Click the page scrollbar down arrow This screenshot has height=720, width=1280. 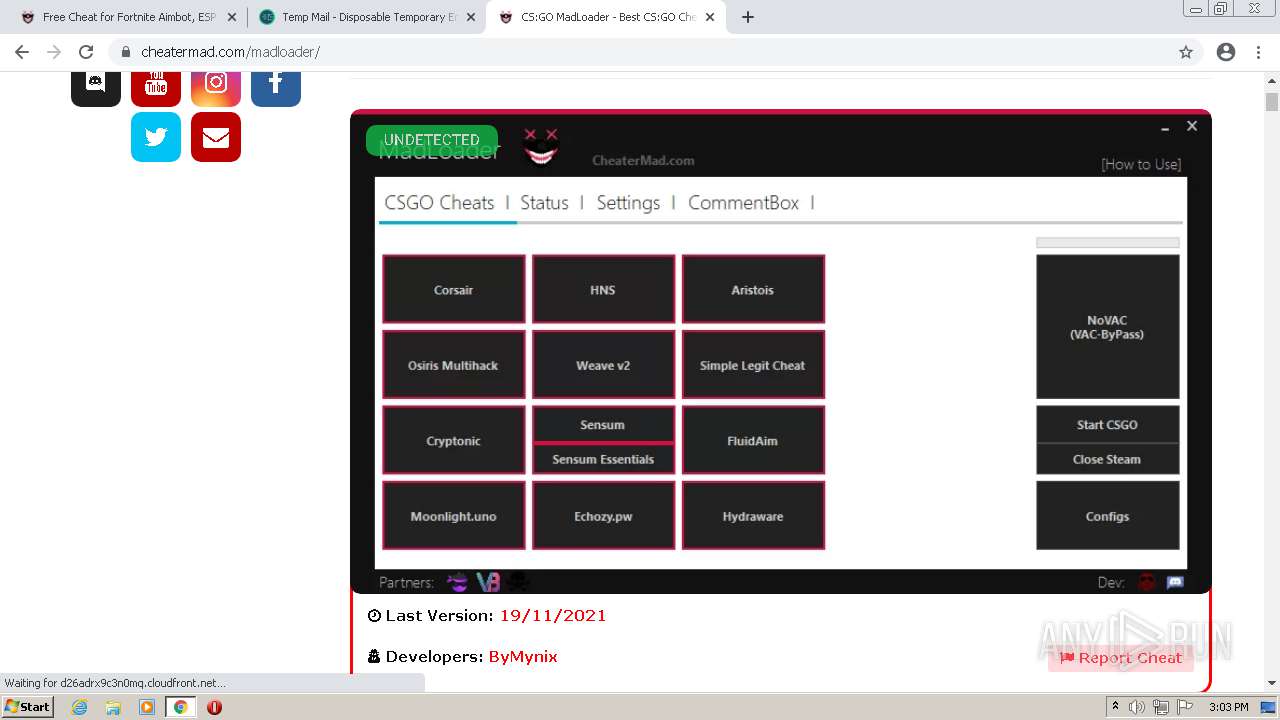pyautogui.click(x=1272, y=683)
